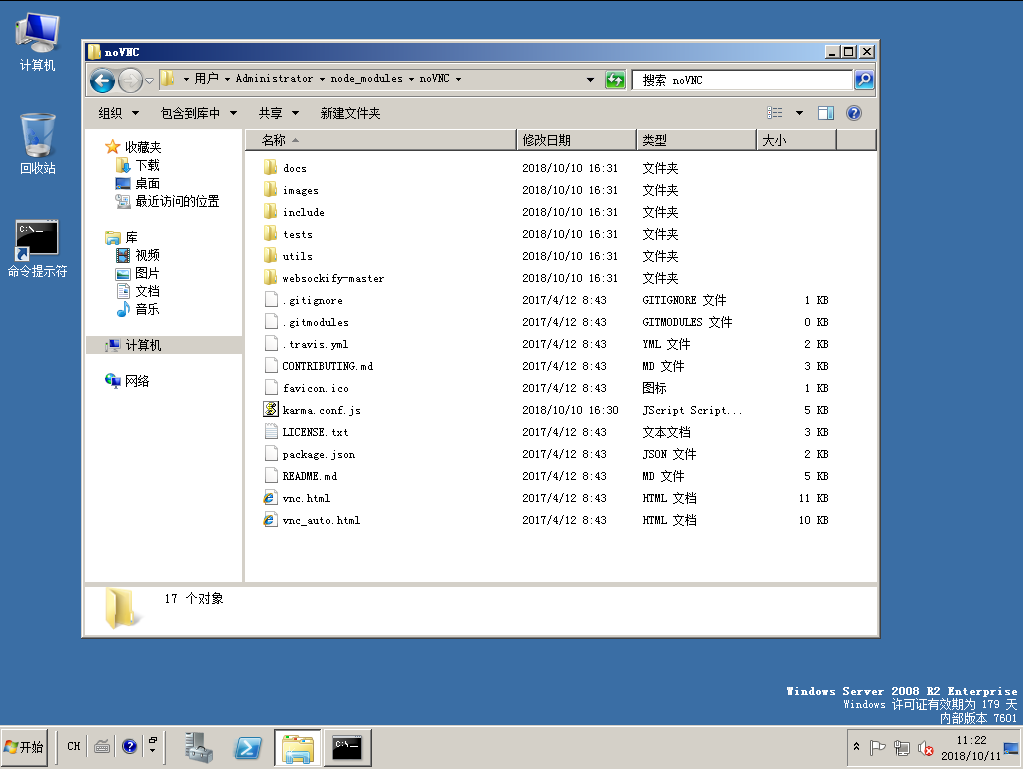Change the view with the view icon
1023x769 pixels.
coord(774,113)
